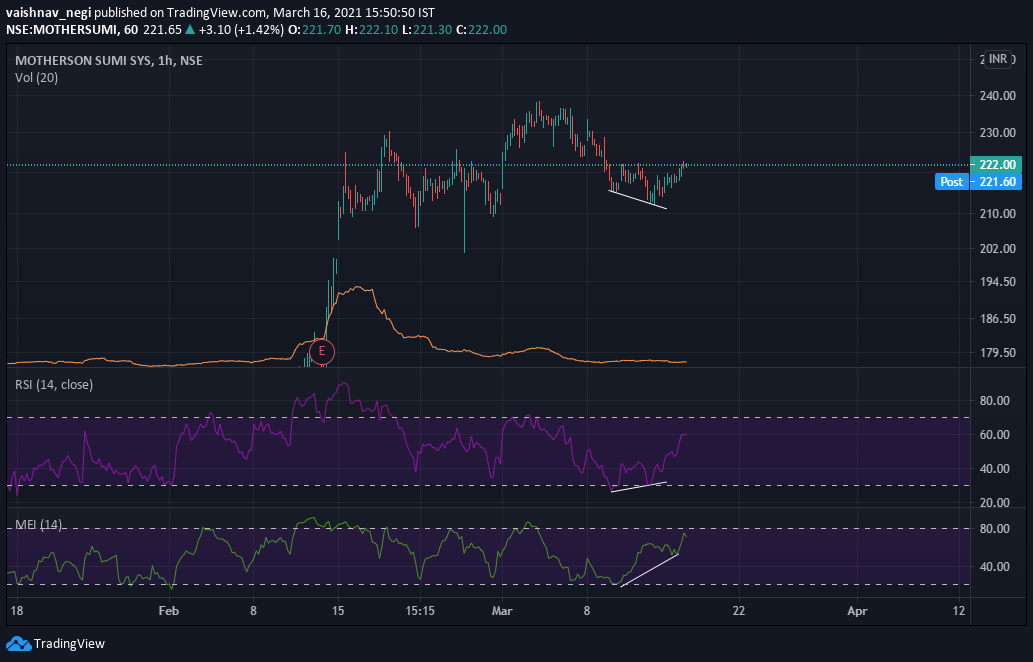Select the NSE:MOTHERSUMI symbol text

tap(61, 30)
